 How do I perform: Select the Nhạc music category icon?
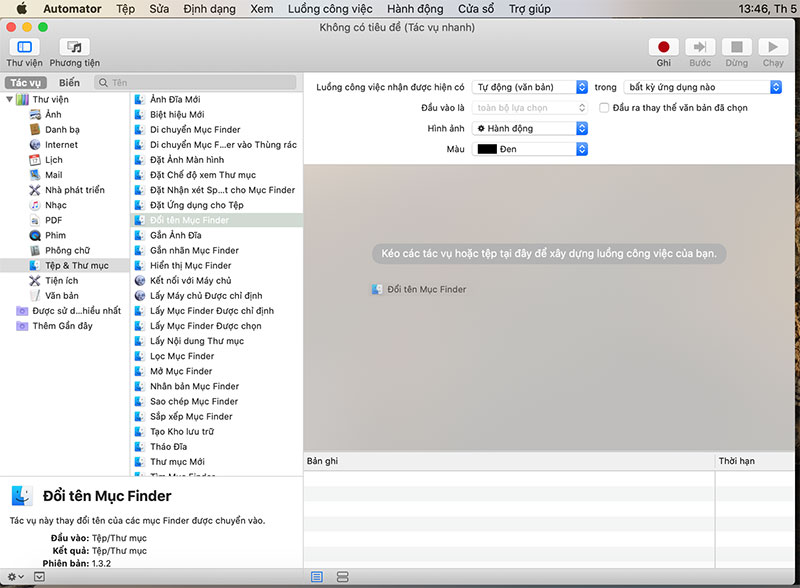click(35, 205)
